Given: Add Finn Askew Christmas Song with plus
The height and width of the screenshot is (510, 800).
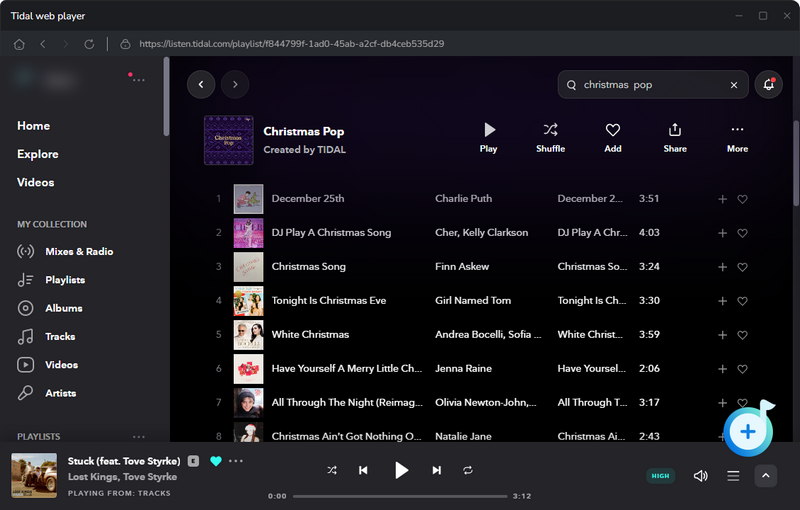Looking at the screenshot, I should coord(722,267).
